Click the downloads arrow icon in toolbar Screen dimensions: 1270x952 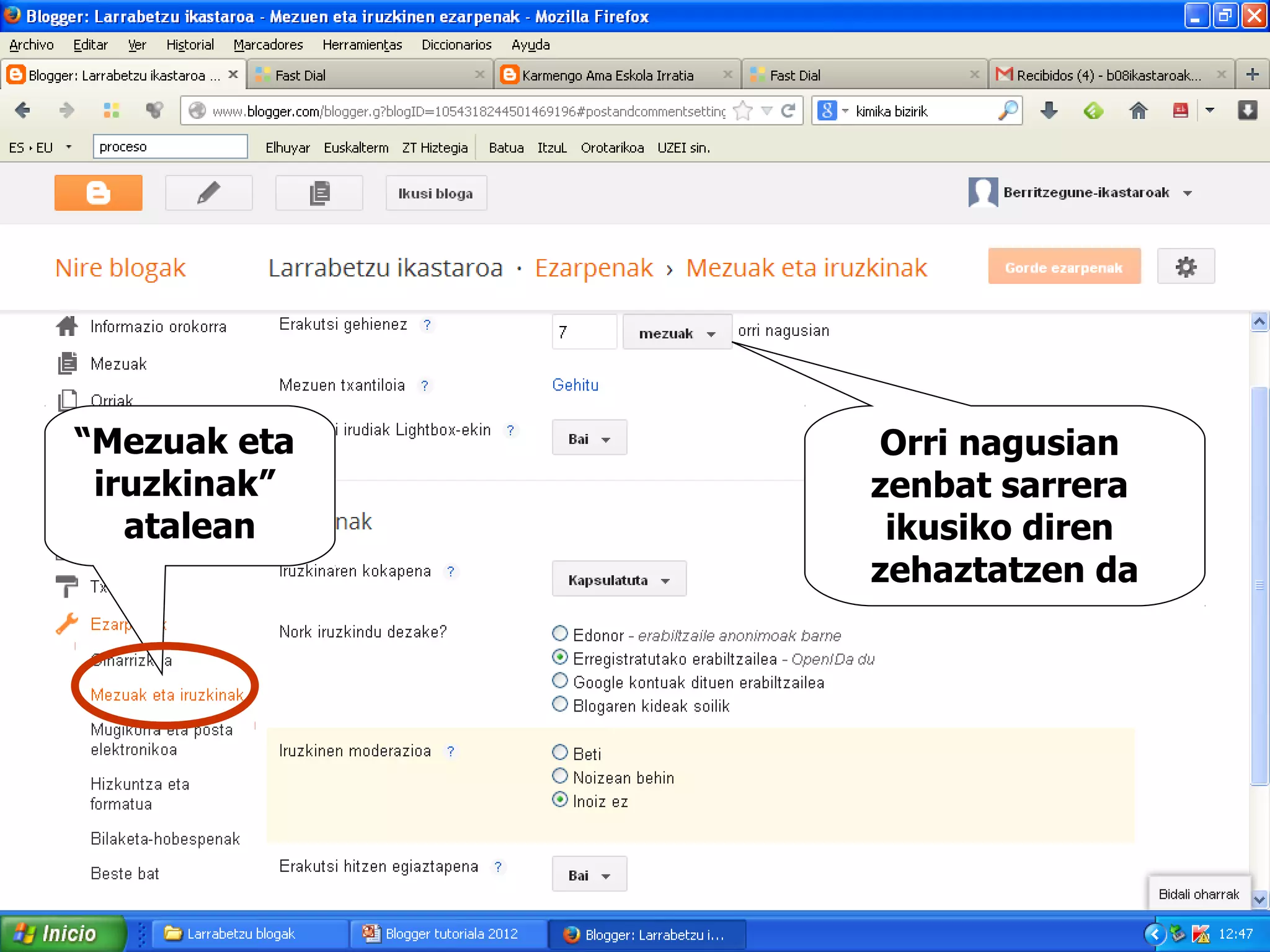[x=1049, y=111]
